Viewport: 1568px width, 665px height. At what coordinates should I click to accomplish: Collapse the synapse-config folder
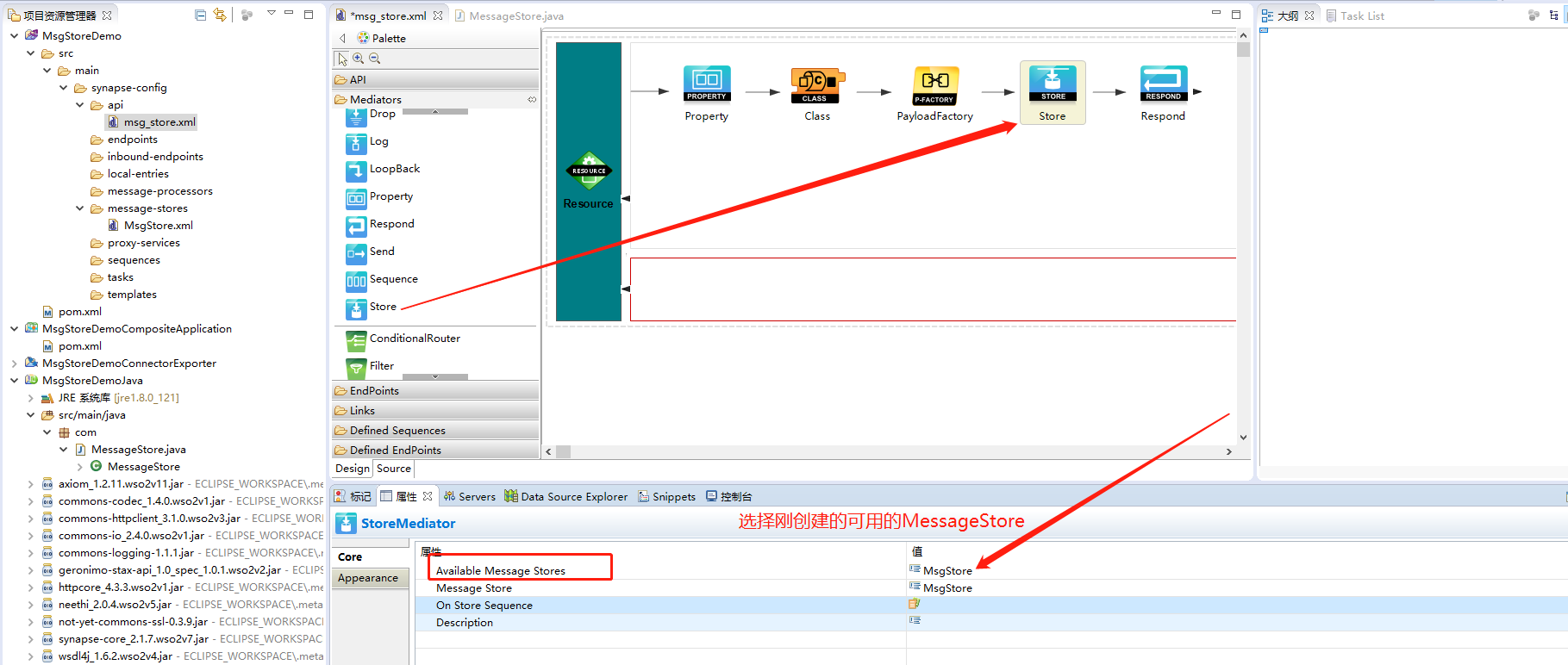click(x=63, y=88)
